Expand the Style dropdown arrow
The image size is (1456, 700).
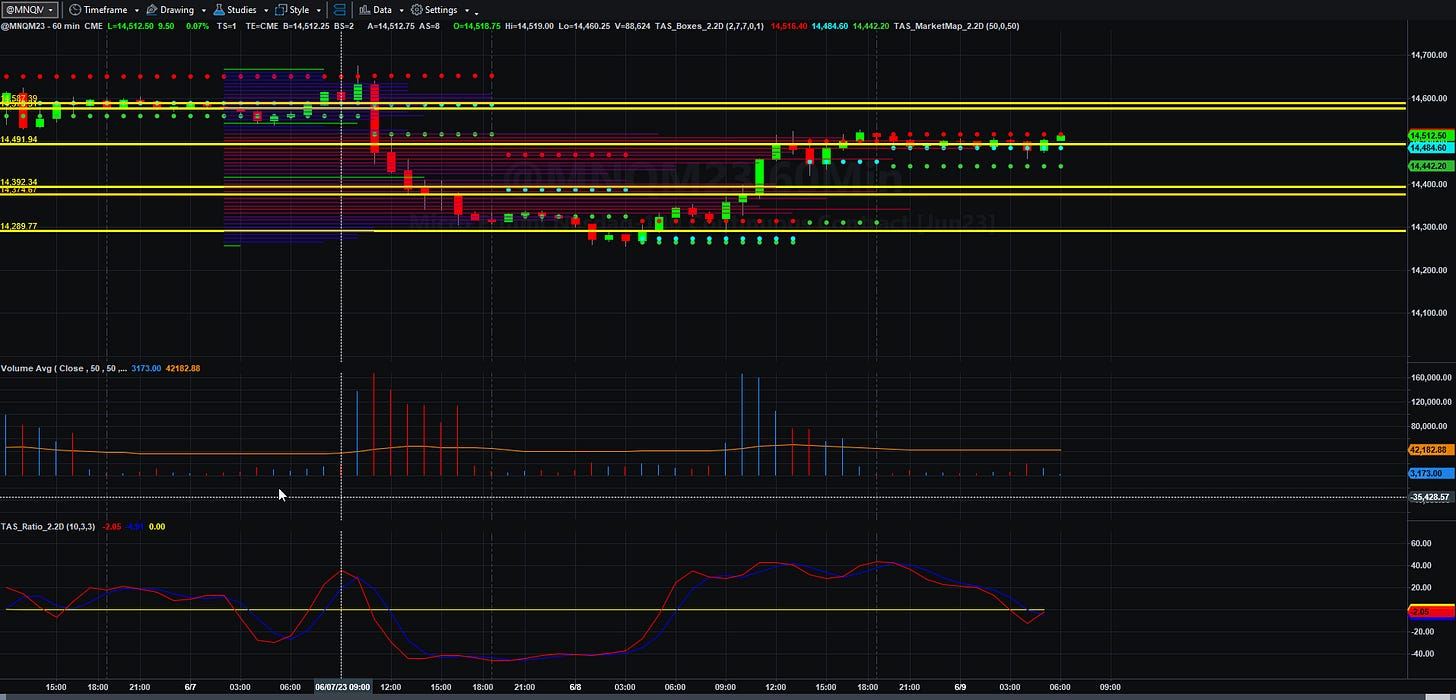coord(318,10)
